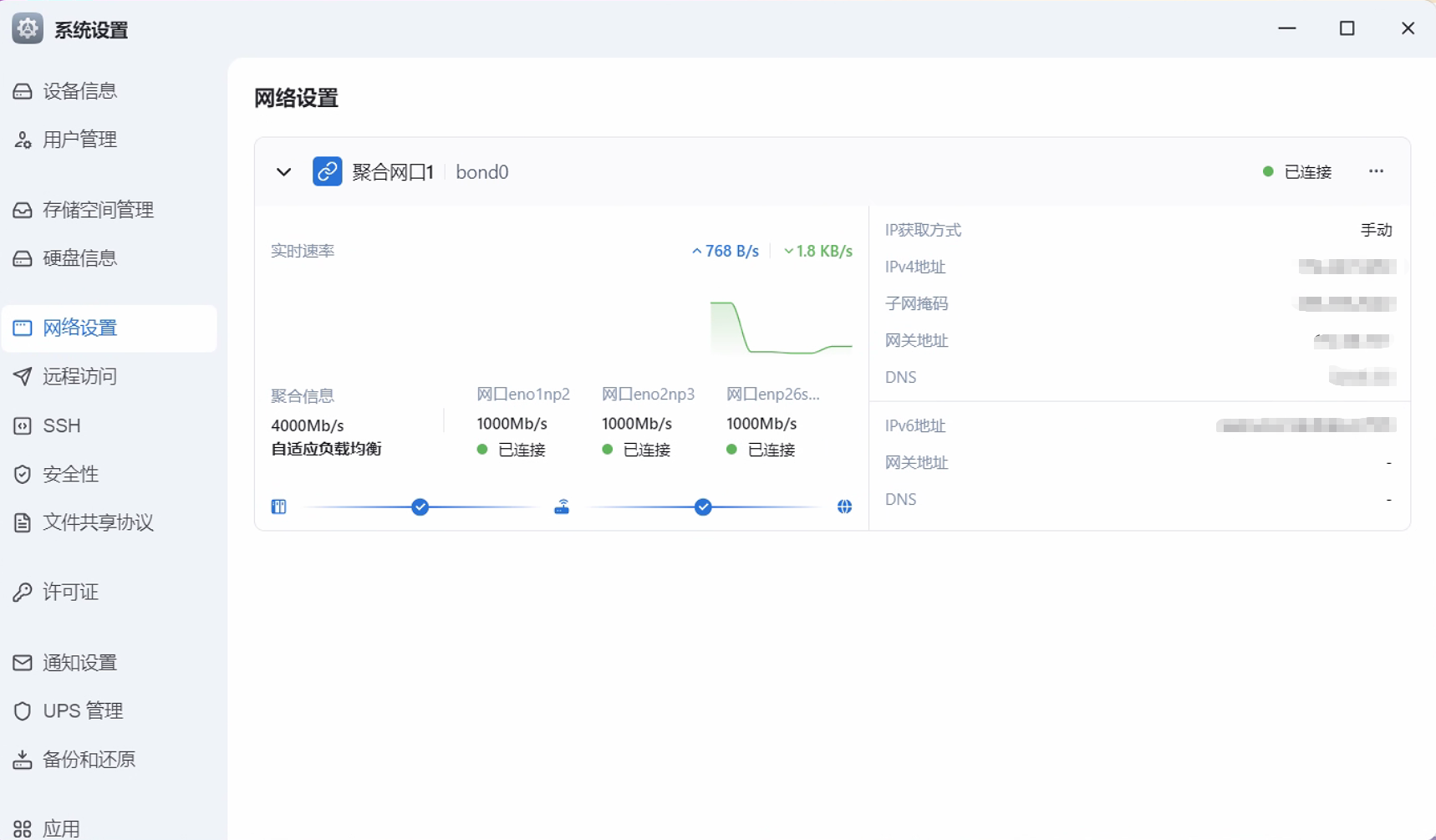Viewport: 1436px width, 840px height.
Task: Open 存储空间管理 page
Action: [98, 210]
